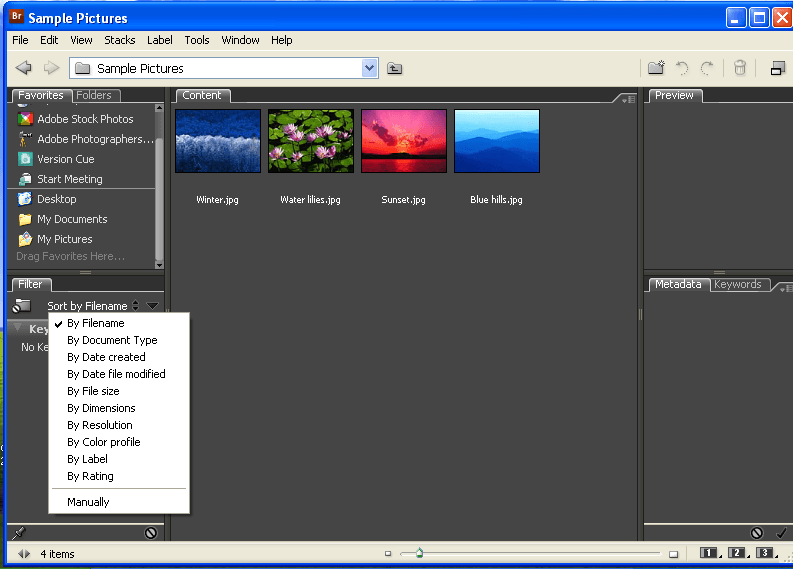
Task: Click the thumbnail size slider handle
Action: coord(419,553)
